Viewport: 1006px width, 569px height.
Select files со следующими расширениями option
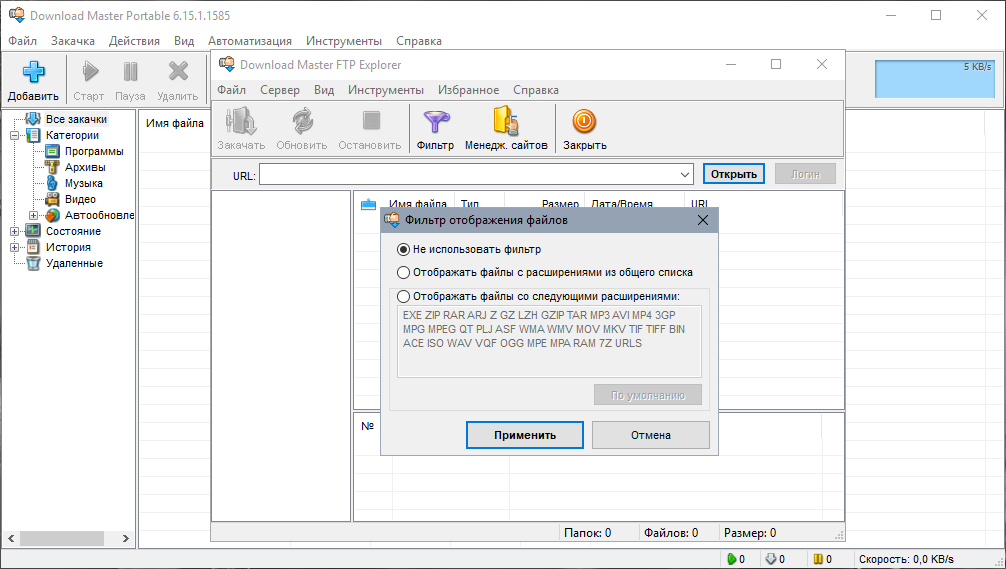[404, 296]
